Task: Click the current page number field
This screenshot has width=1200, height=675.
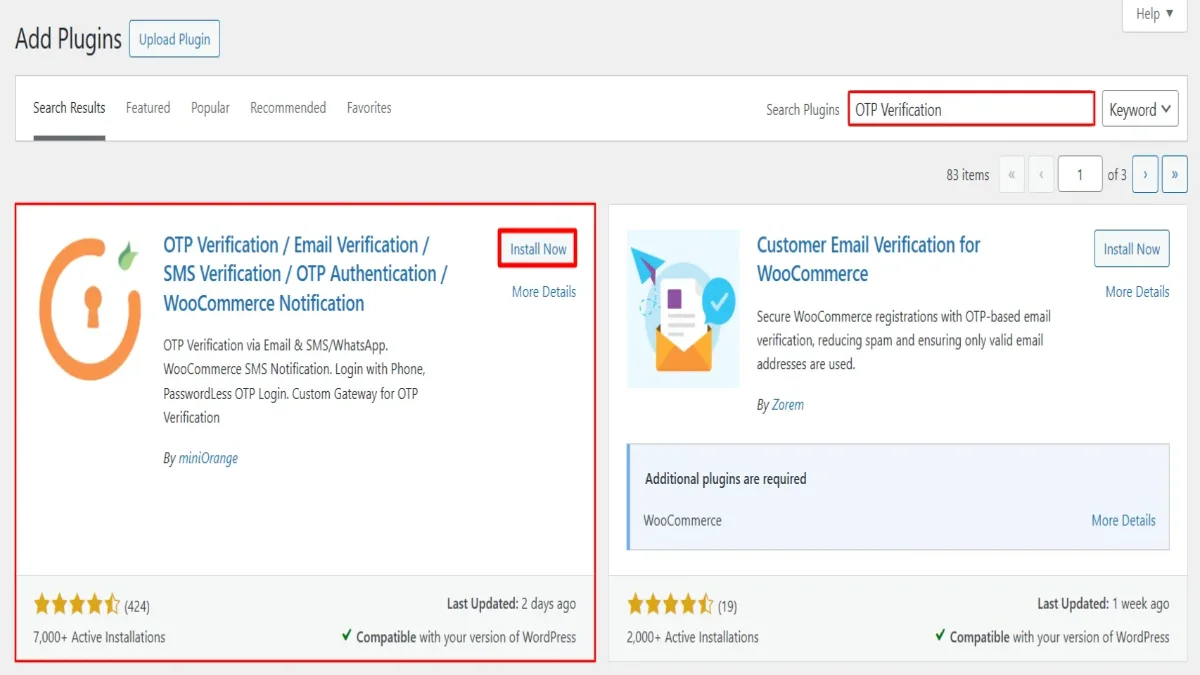Action: tap(1080, 174)
